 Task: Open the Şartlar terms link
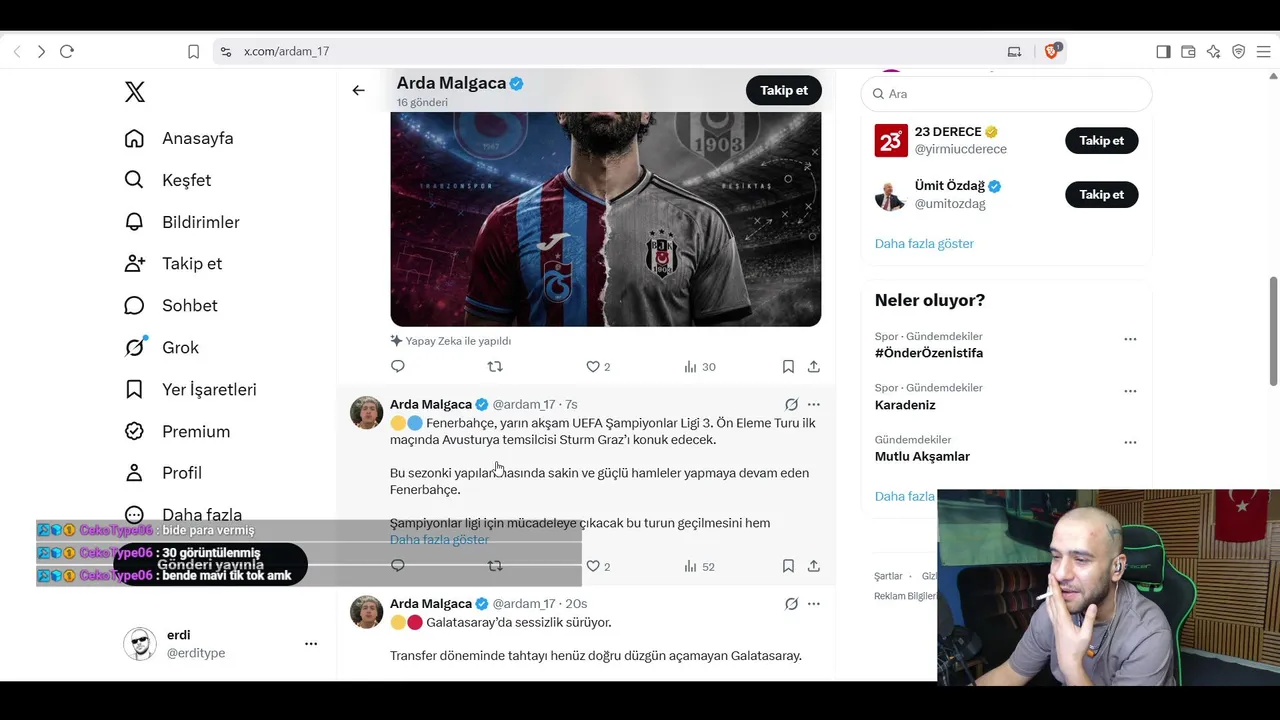click(888, 576)
